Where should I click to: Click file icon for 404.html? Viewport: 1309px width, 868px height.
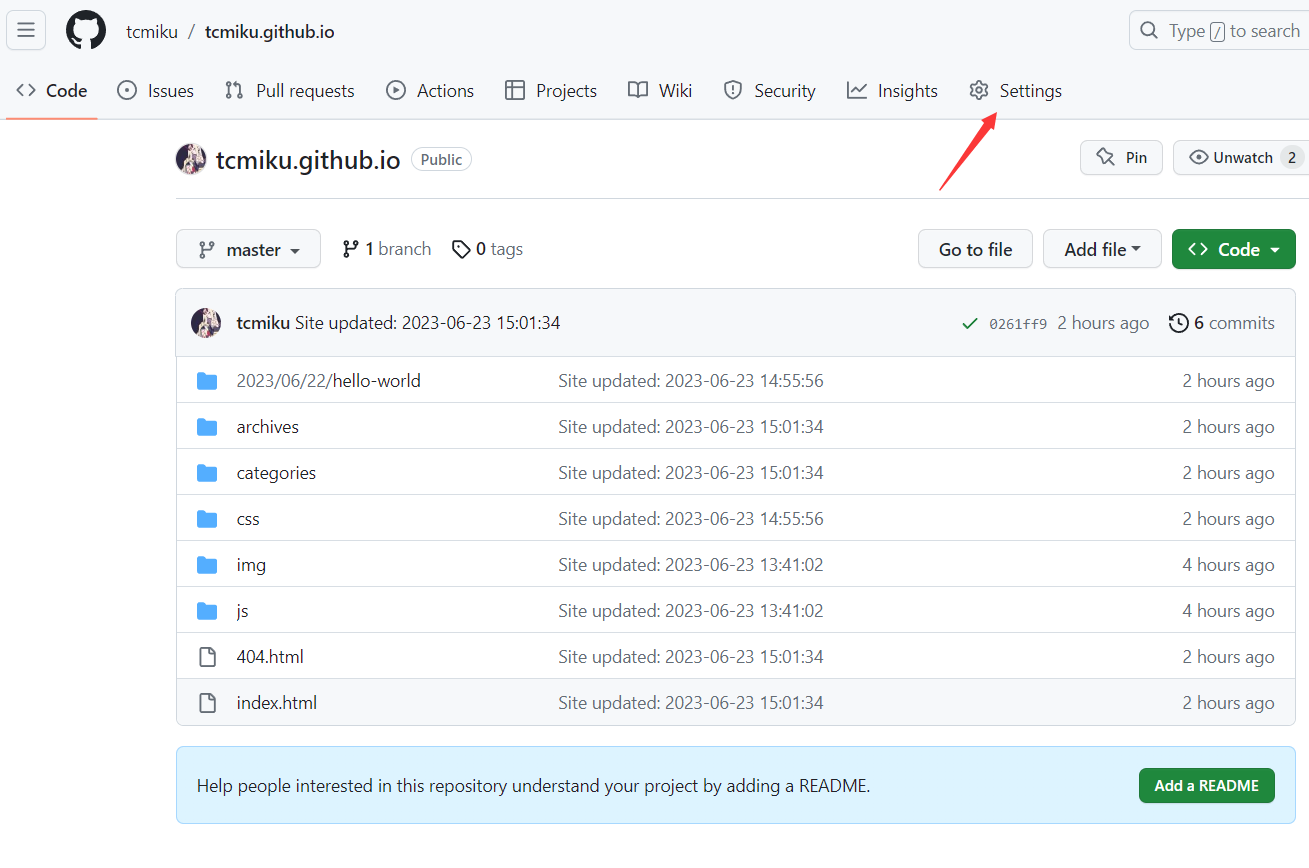tap(207, 657)
